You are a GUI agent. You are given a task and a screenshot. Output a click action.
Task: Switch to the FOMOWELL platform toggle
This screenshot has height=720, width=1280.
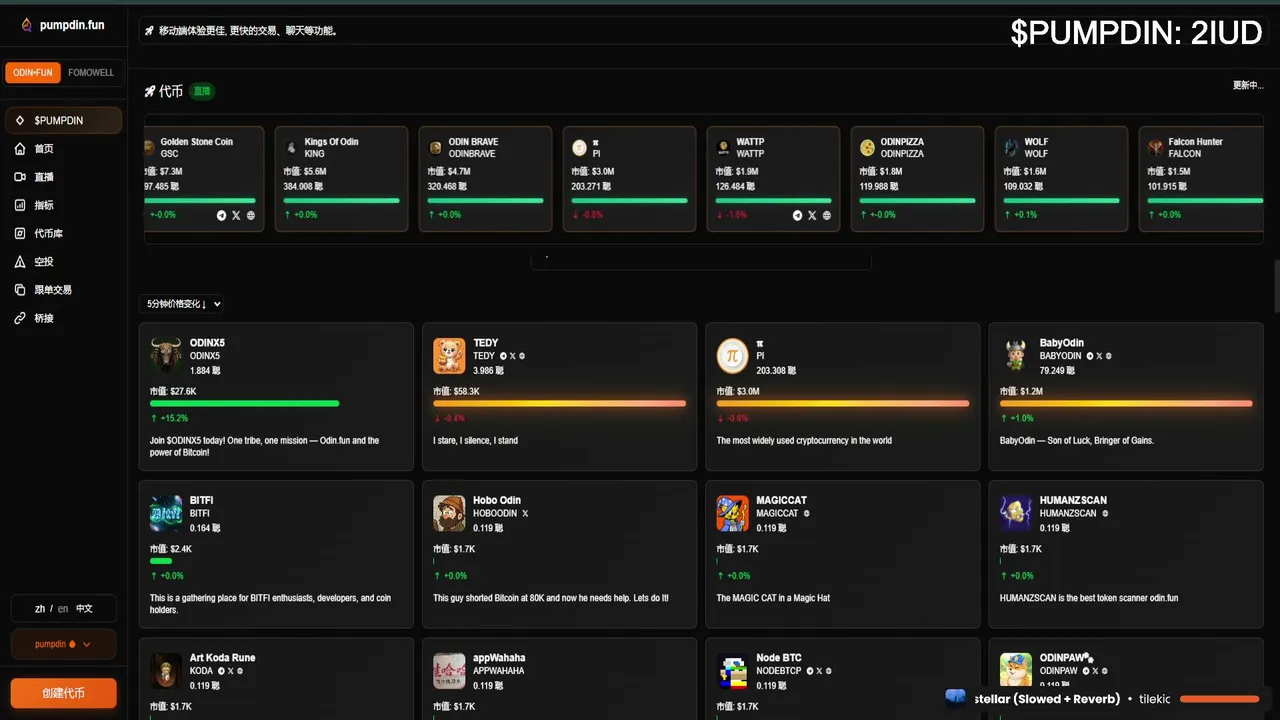point(91,73)
